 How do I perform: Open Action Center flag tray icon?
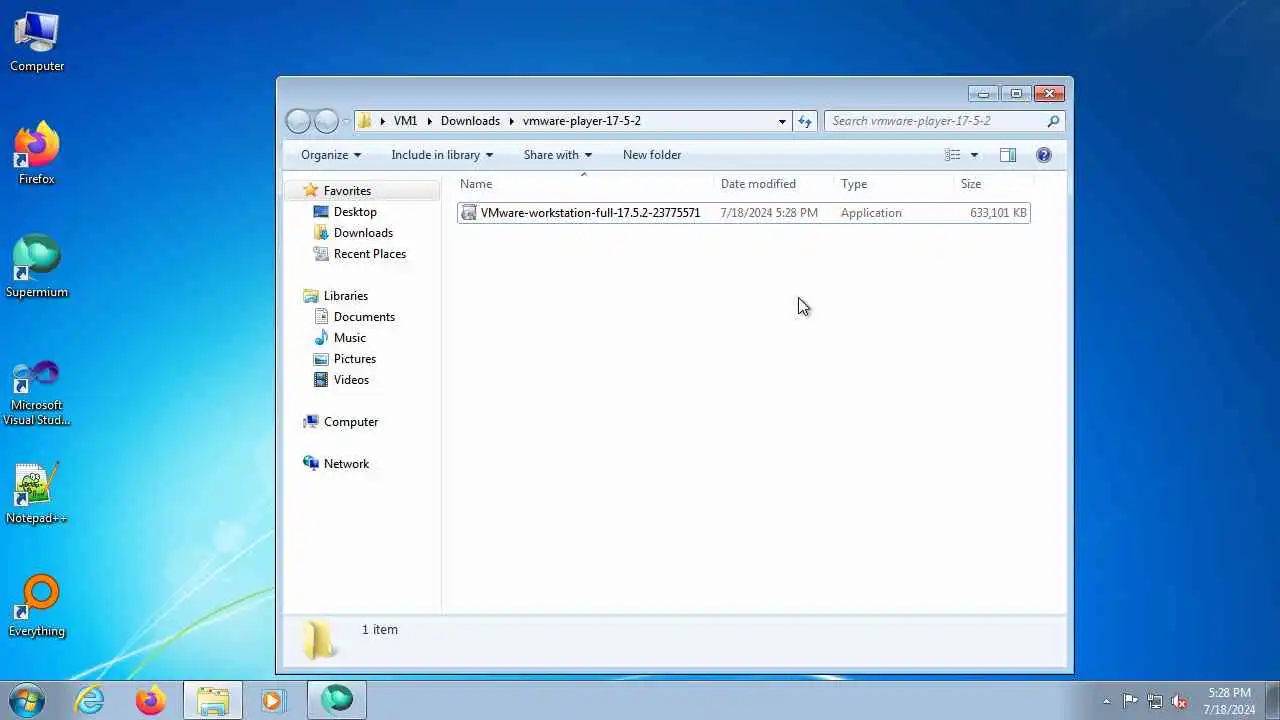(x=1130, y=701)
